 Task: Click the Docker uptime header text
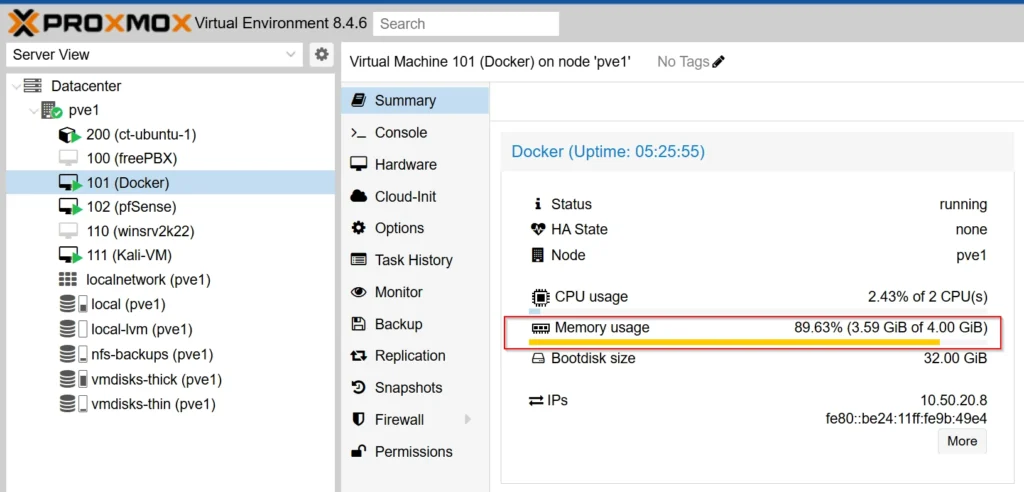(608, 152)
